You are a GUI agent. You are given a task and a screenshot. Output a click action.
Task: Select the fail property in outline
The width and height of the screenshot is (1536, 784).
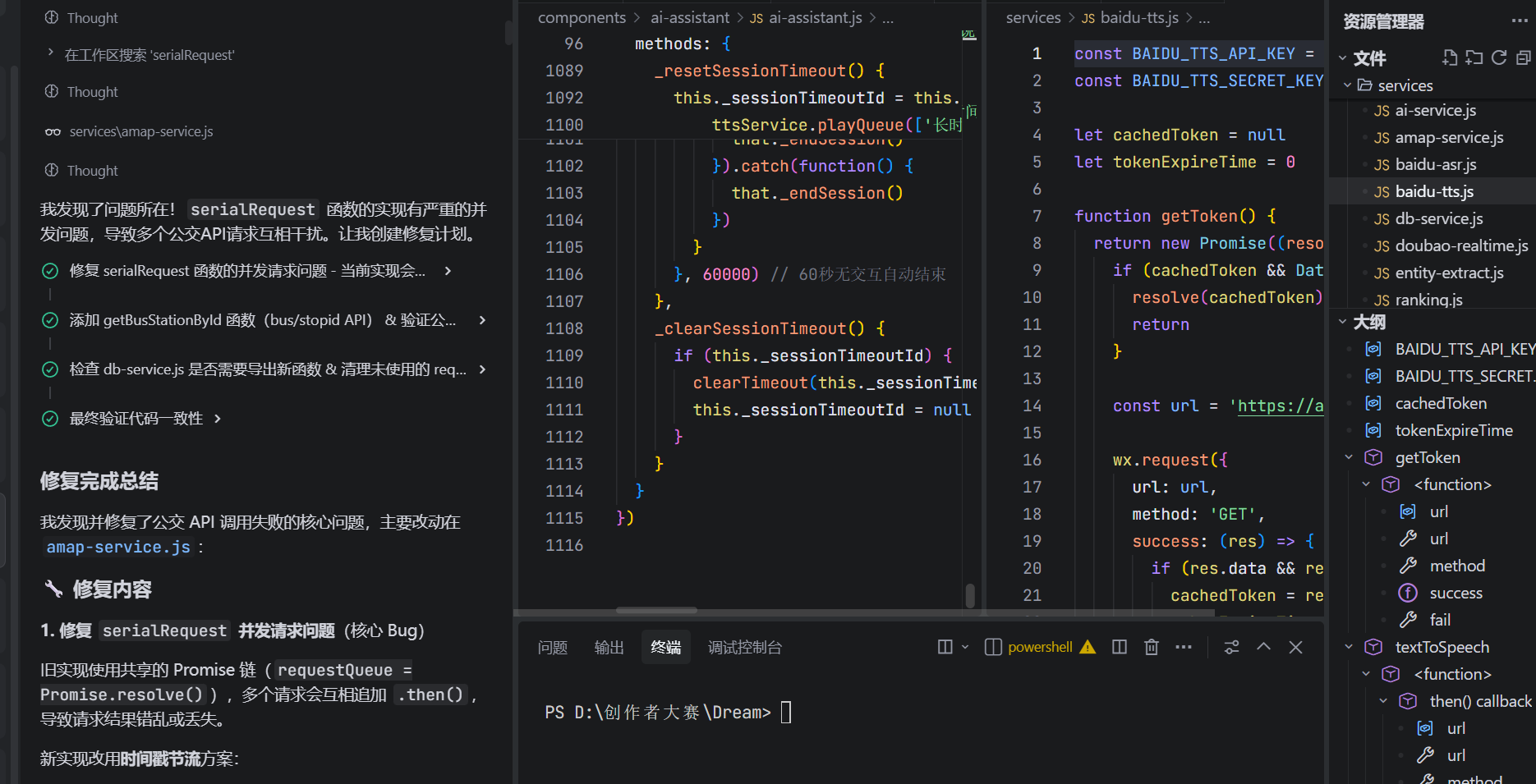(1440, 620)
